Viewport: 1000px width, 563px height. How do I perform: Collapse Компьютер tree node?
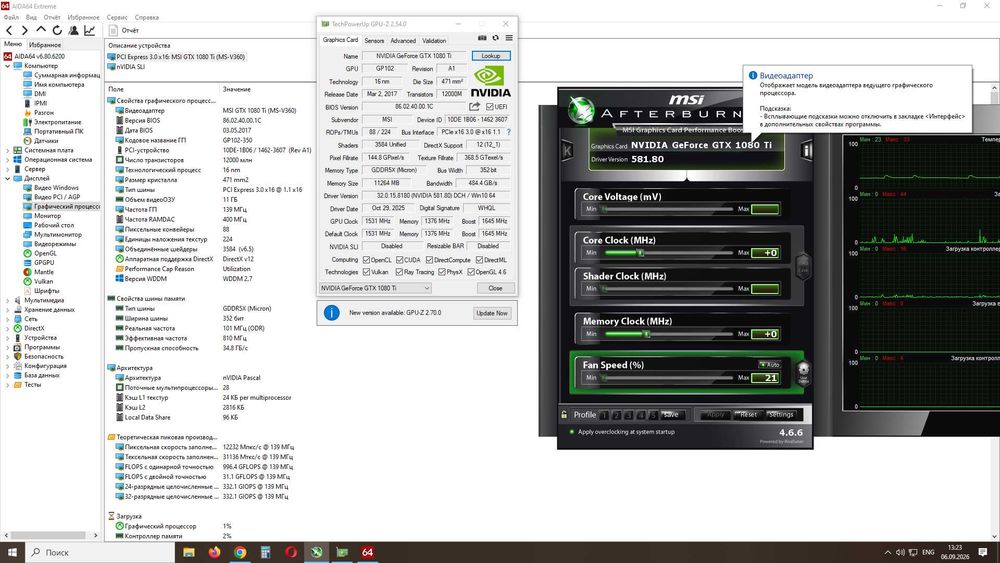pos(8,66)
